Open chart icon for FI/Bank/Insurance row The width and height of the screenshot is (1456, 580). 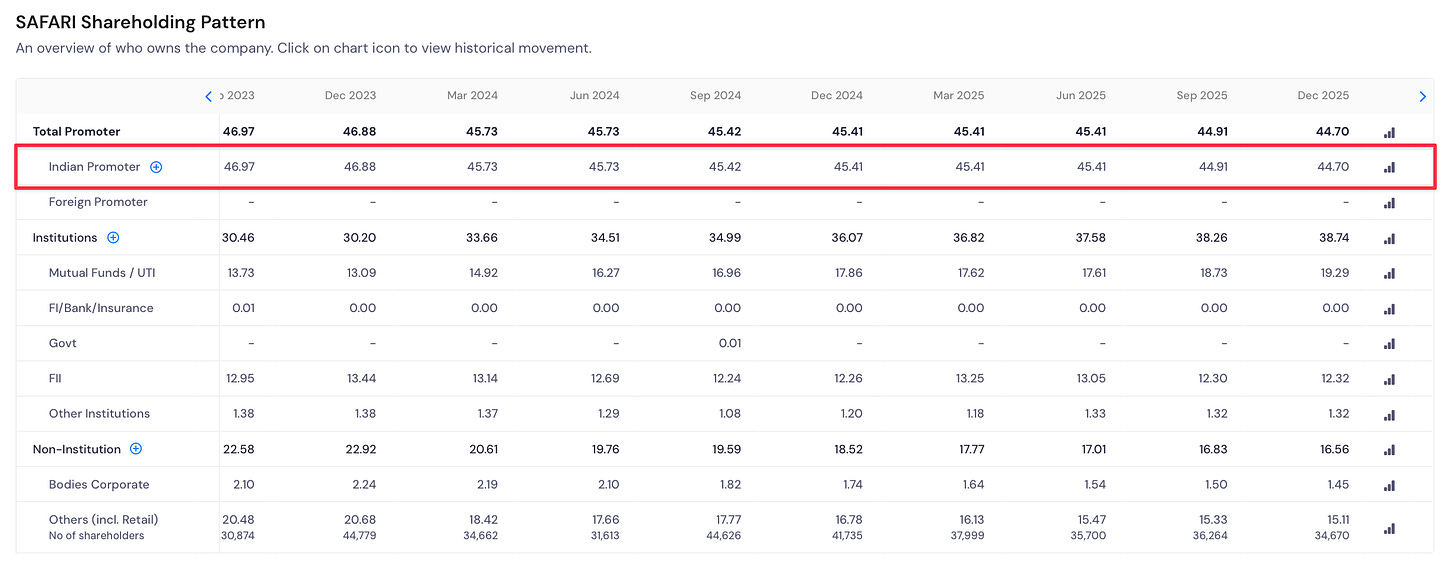point(1389,309)
